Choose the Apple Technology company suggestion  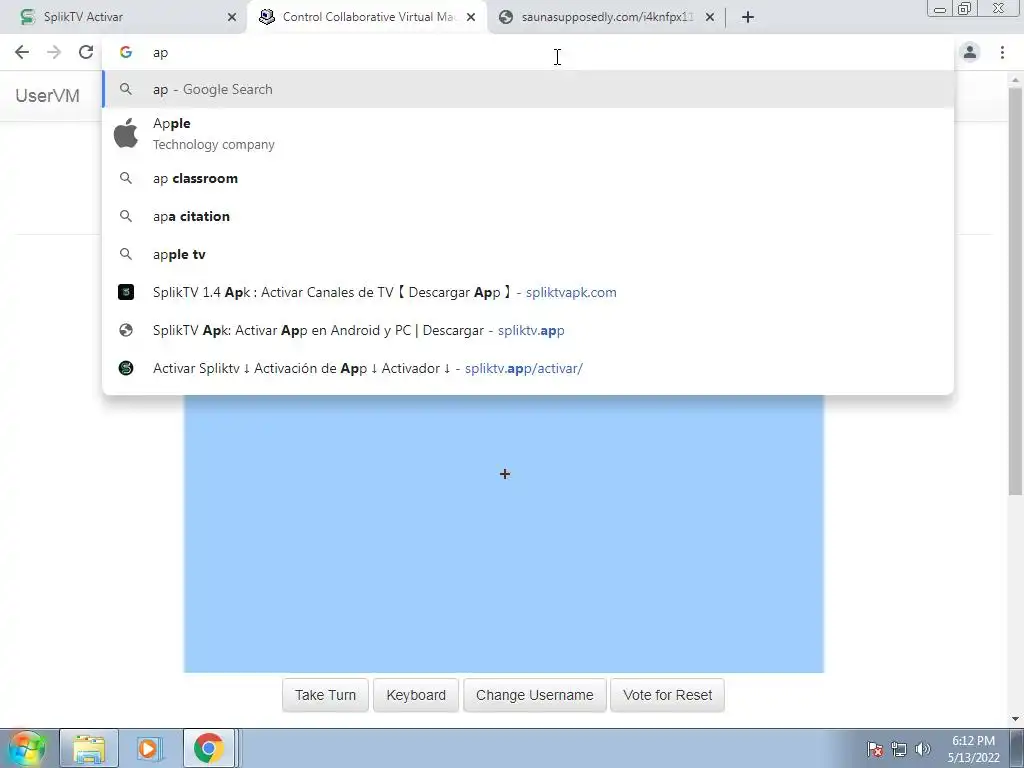pyautogui.click(x=528, y=133)
